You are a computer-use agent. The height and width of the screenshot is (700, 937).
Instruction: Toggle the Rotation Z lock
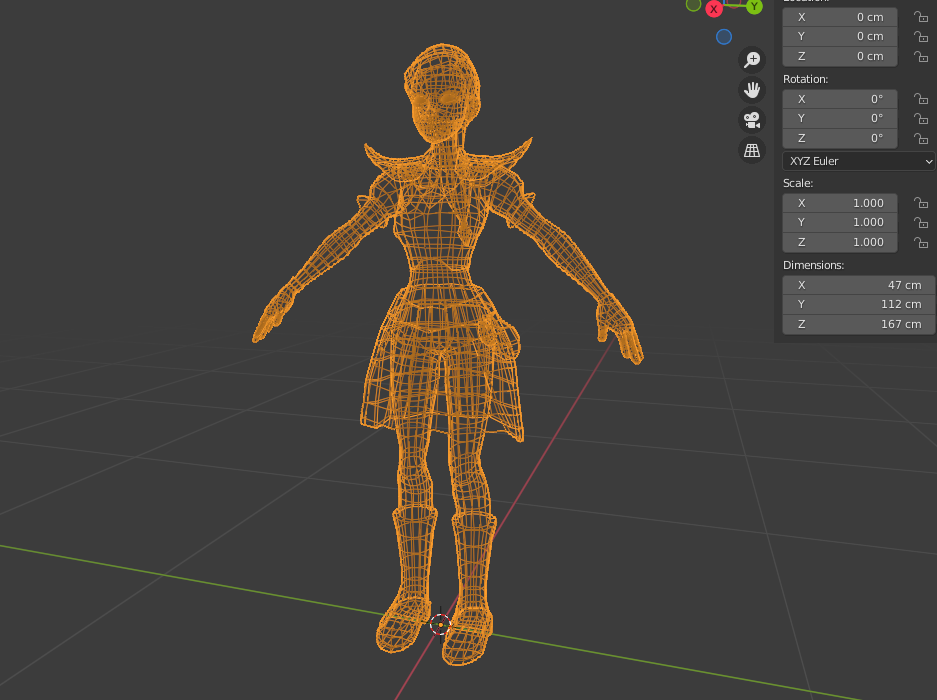(x=921, y=139)
